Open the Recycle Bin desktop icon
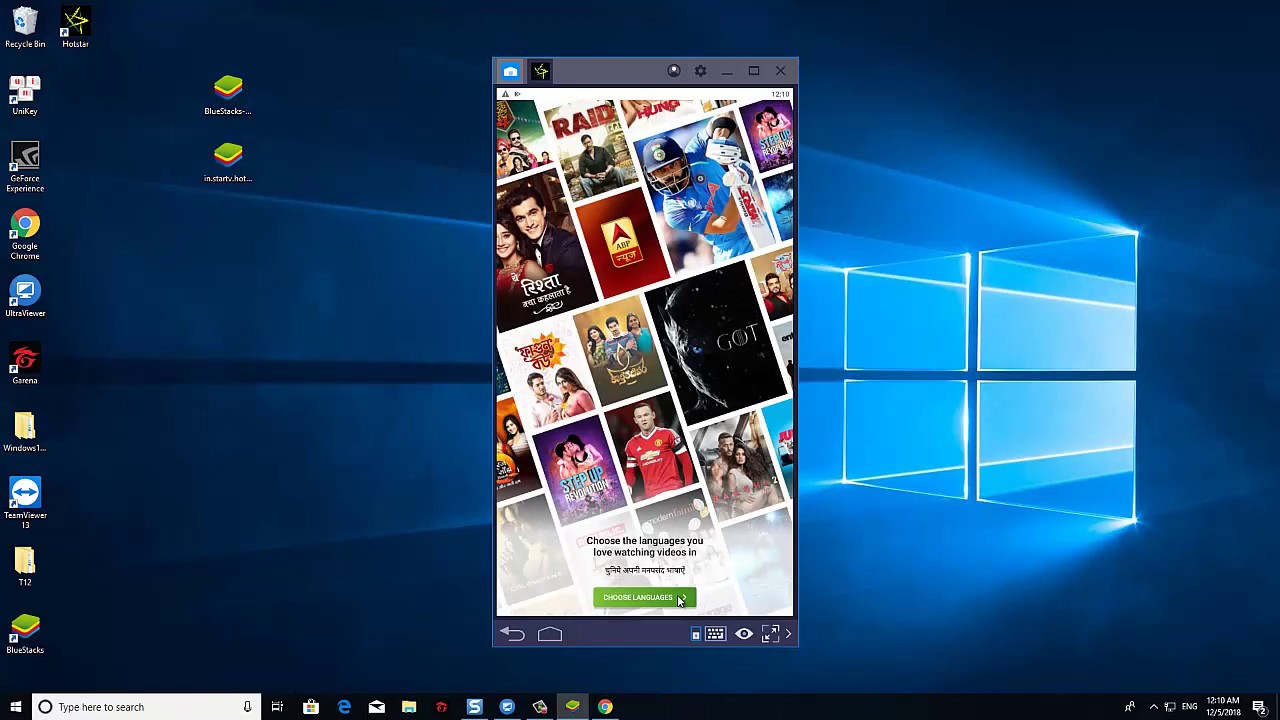The image size is (1280, 720). tap(25, 28)
